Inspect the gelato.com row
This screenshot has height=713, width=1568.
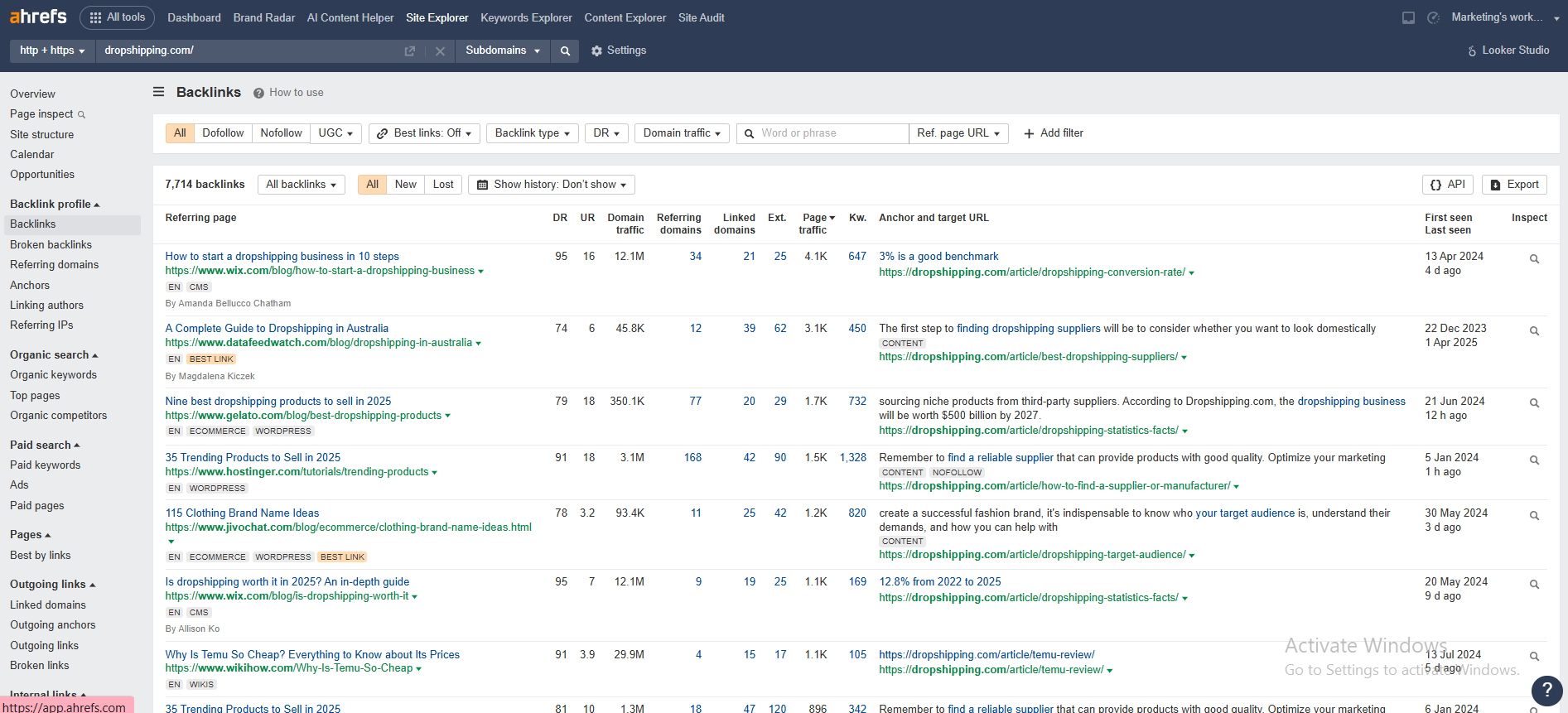point(1534,404)
